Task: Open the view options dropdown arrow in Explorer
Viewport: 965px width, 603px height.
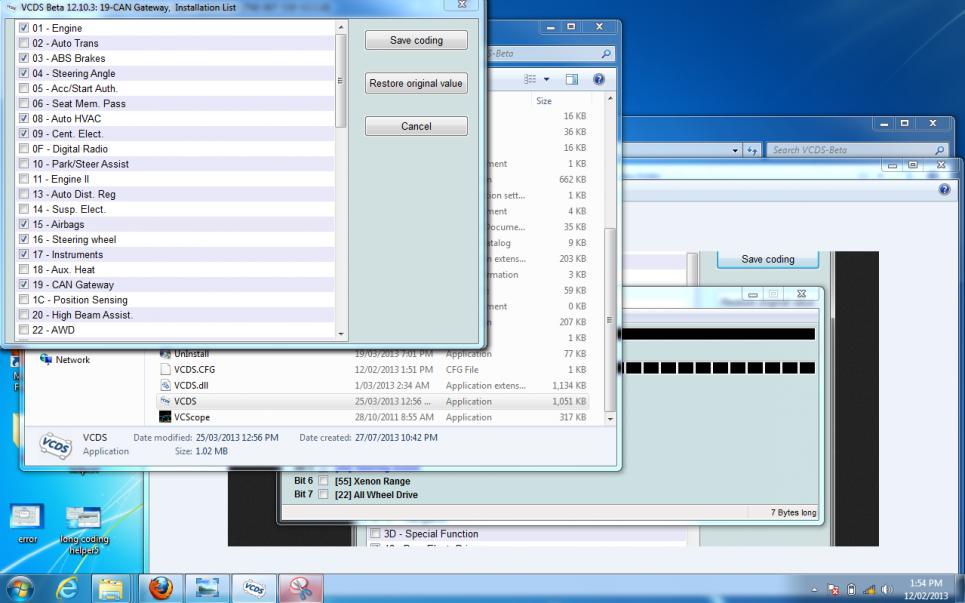Action: [546, 79]
